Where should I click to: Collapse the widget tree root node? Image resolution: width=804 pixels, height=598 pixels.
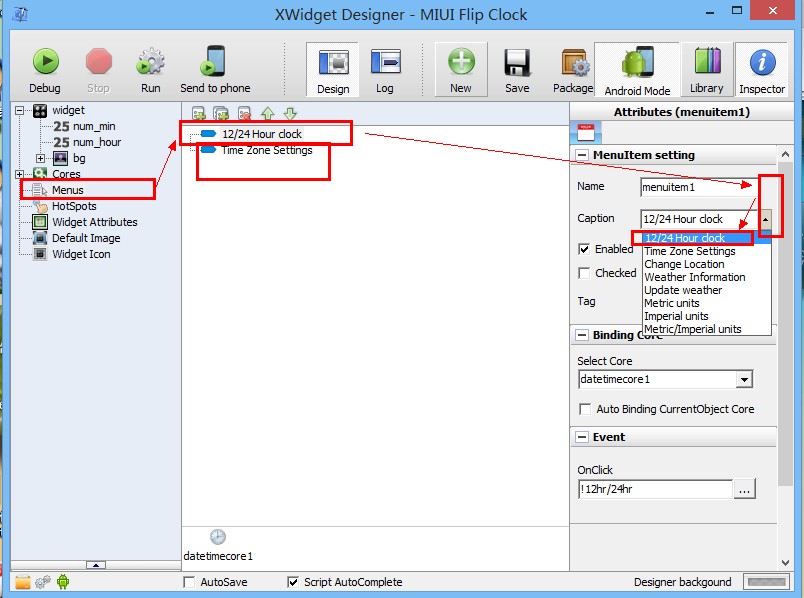[x=19, y=110]
